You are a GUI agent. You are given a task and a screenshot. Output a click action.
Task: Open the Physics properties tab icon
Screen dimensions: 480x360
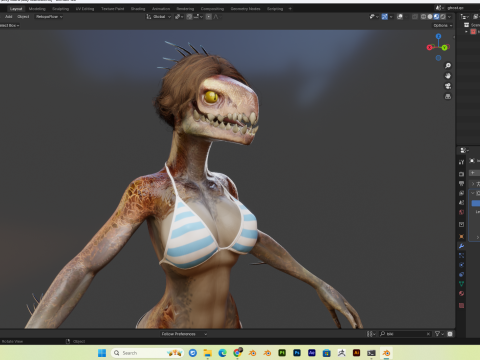point(461,265)
